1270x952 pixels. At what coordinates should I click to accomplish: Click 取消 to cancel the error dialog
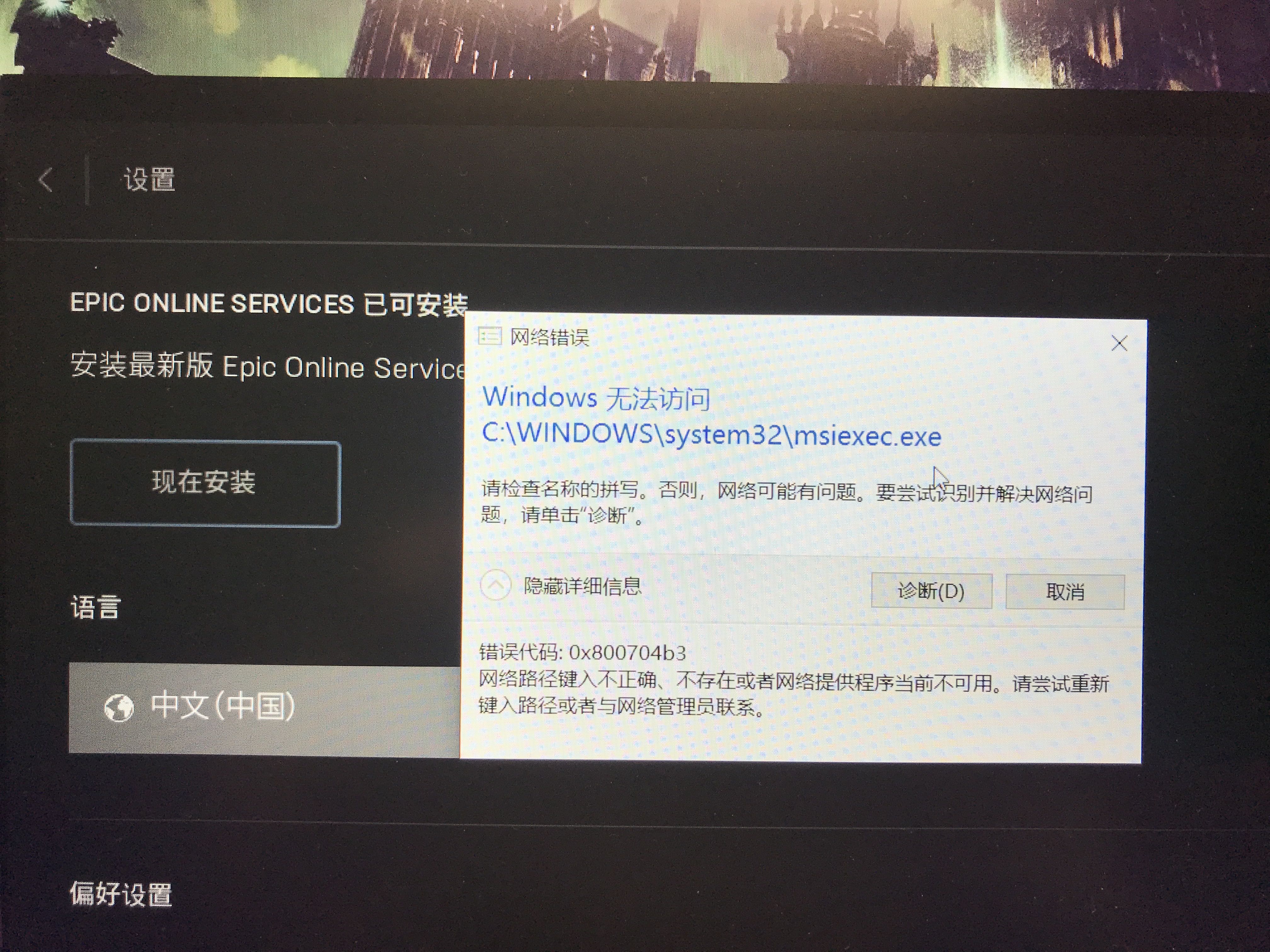pyautogui.click(x=1065, y=591)
